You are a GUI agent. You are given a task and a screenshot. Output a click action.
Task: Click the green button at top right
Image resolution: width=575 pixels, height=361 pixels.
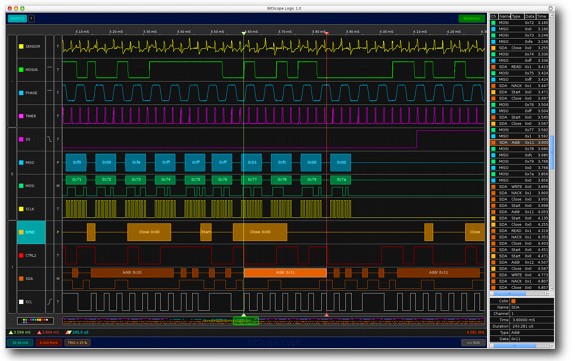coord(472,18)
